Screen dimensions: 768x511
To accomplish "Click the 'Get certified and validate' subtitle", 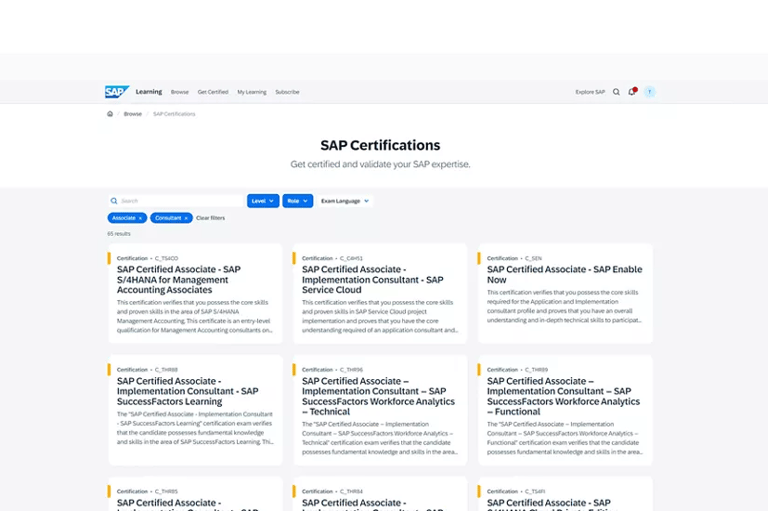I will coord(380,164).
